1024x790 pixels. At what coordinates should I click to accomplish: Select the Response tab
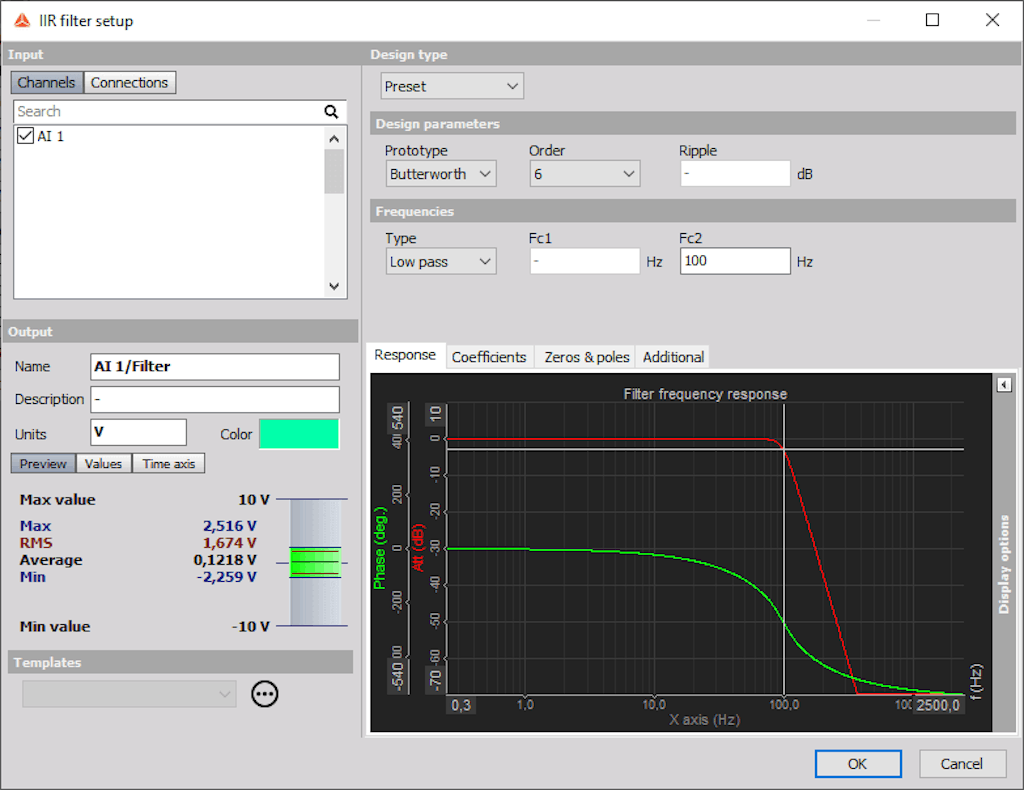click(x=405, y=355)
